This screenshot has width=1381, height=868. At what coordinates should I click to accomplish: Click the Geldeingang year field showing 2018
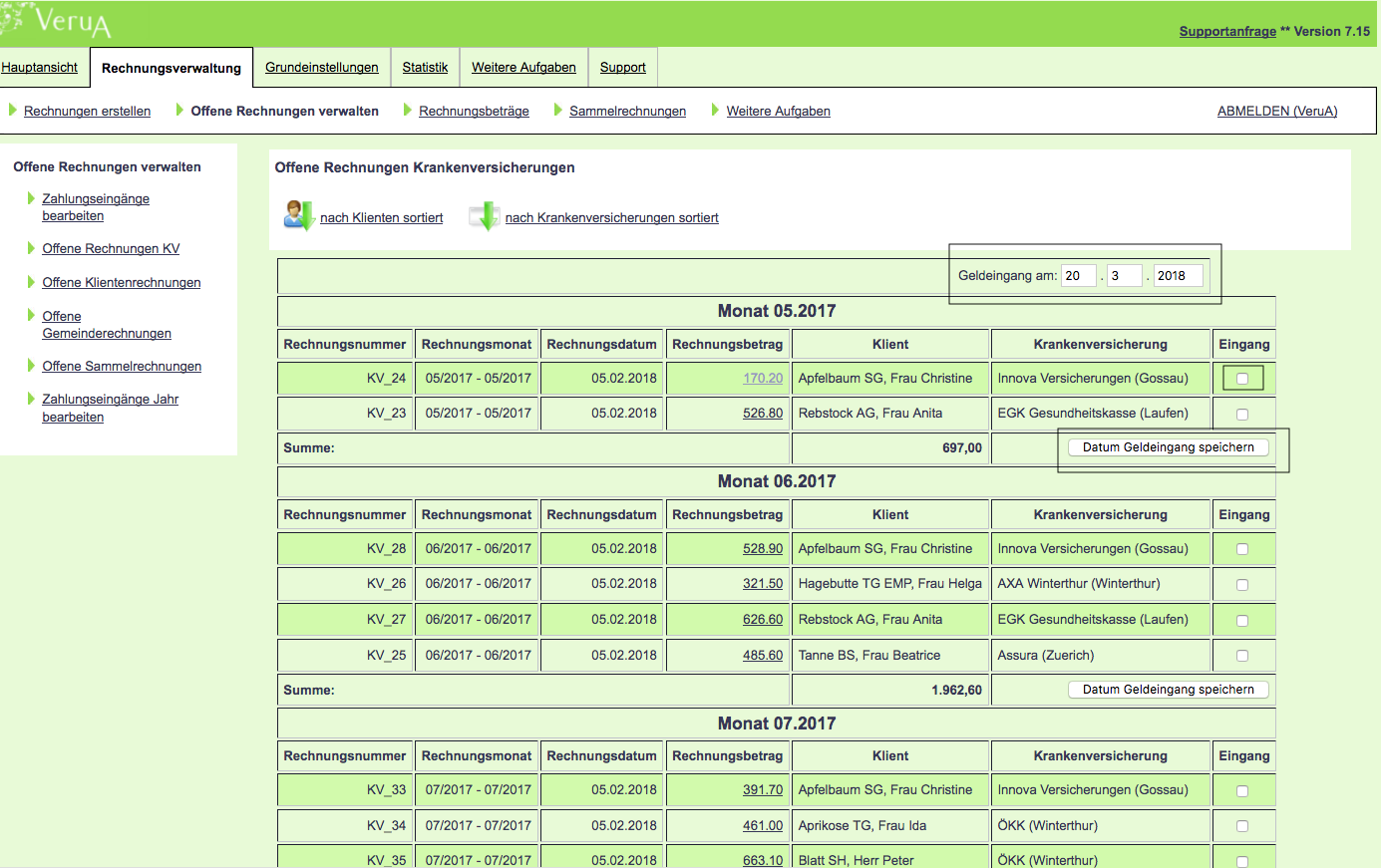pyautogui.click(x=1178, y=276)
